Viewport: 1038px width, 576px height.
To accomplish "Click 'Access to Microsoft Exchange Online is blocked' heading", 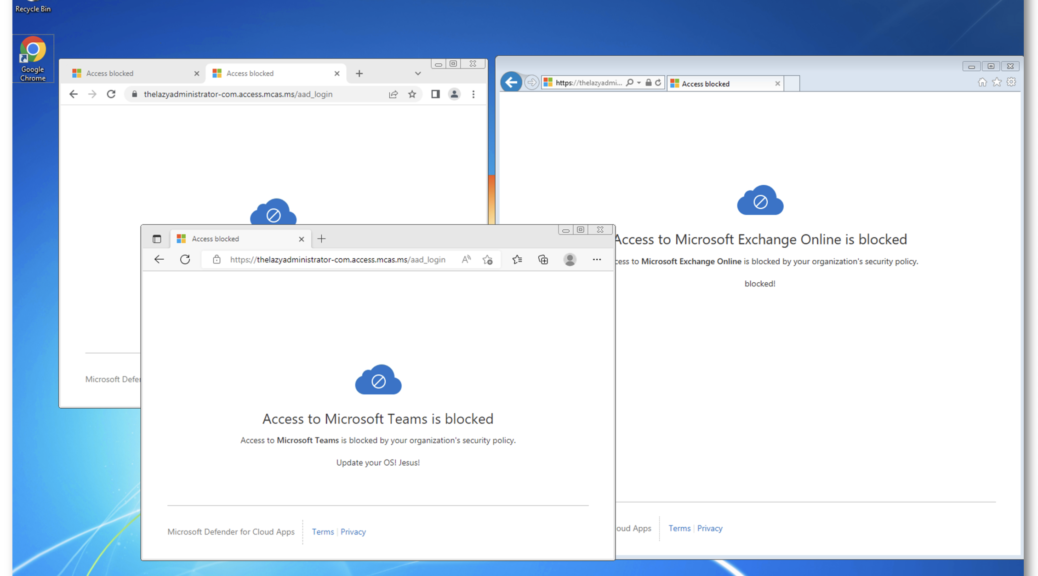I will (x=761, y=239).
